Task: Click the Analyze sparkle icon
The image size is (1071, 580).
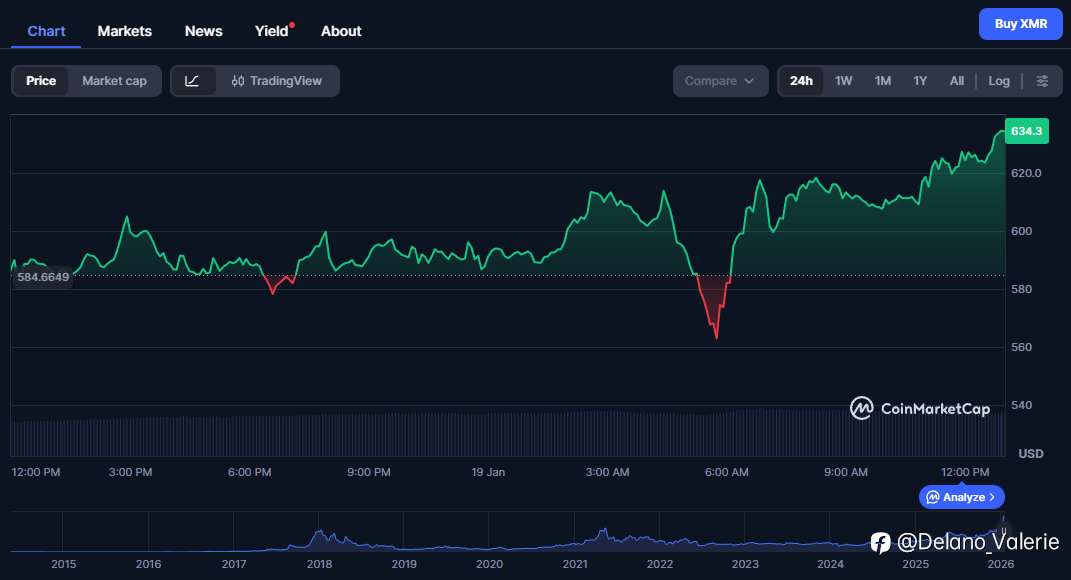Action: [x=932, y=497]
